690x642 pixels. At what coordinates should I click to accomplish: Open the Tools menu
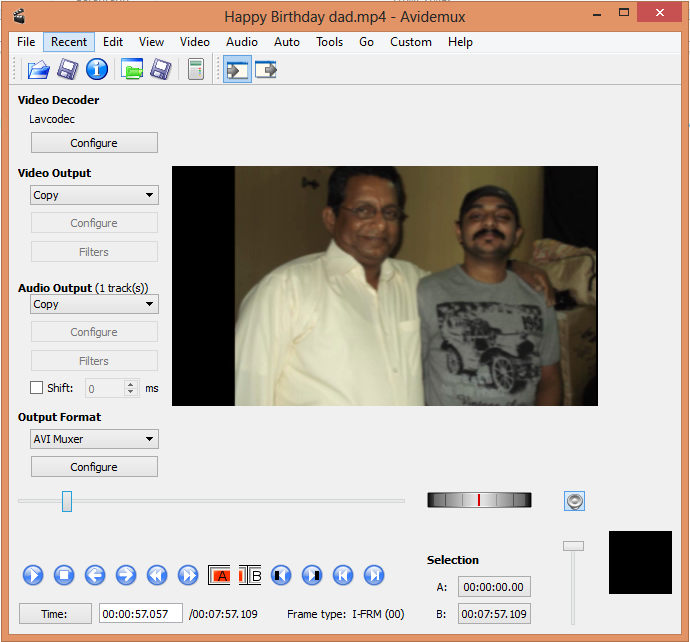pos(329,42)
